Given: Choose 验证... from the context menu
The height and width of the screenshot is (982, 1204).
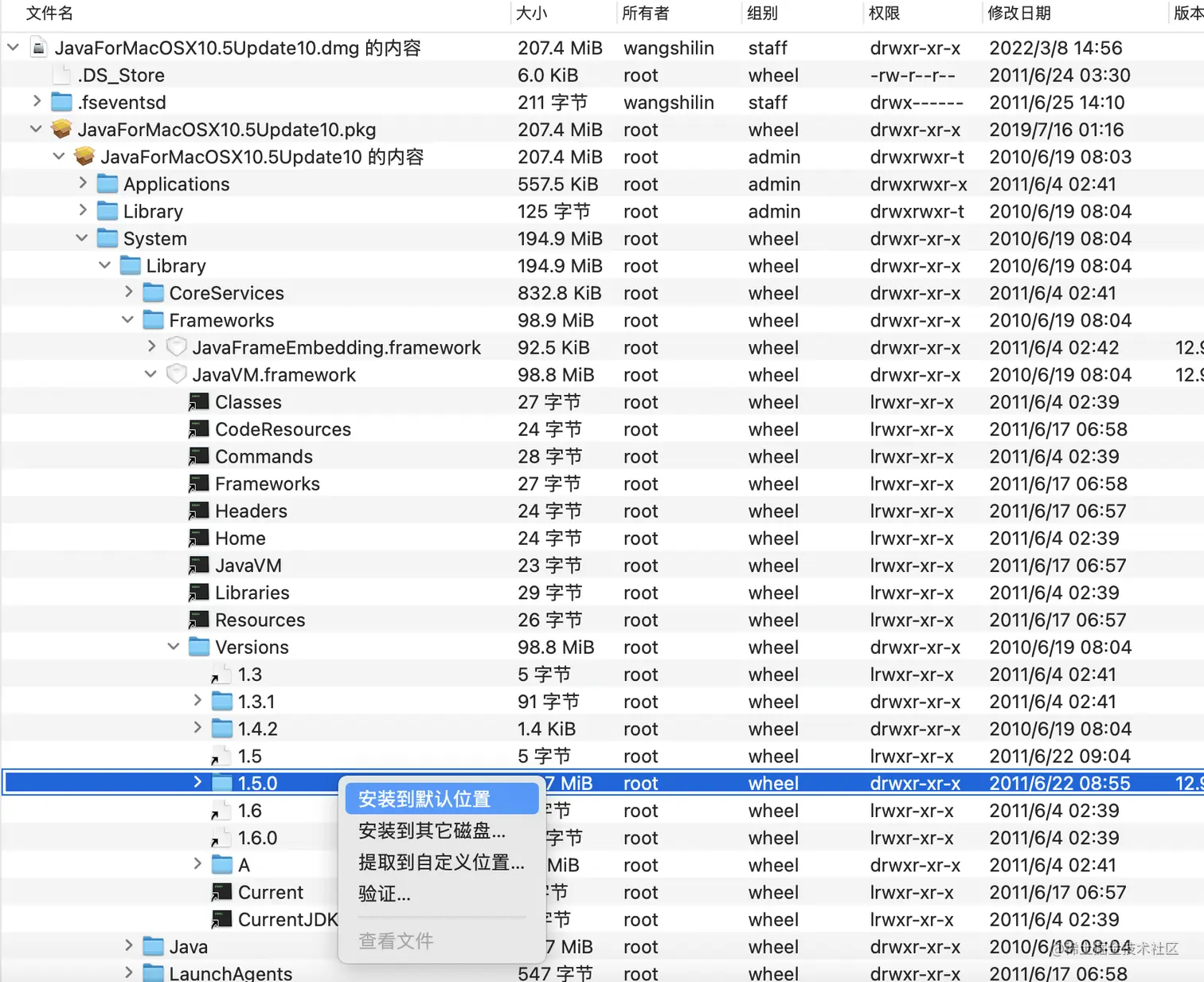Looking at the screenshot, I should 442,894.
